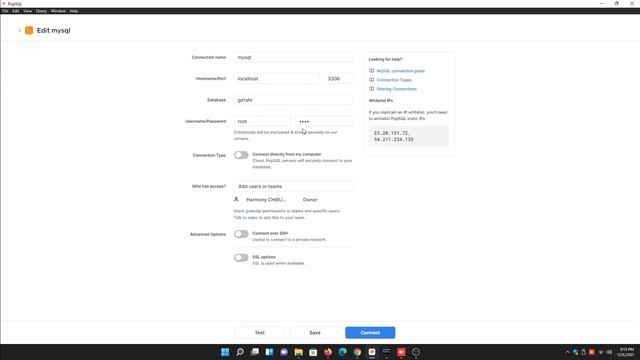
Task: Focus the hostname field containing localhost
Action: coord(277,78)
